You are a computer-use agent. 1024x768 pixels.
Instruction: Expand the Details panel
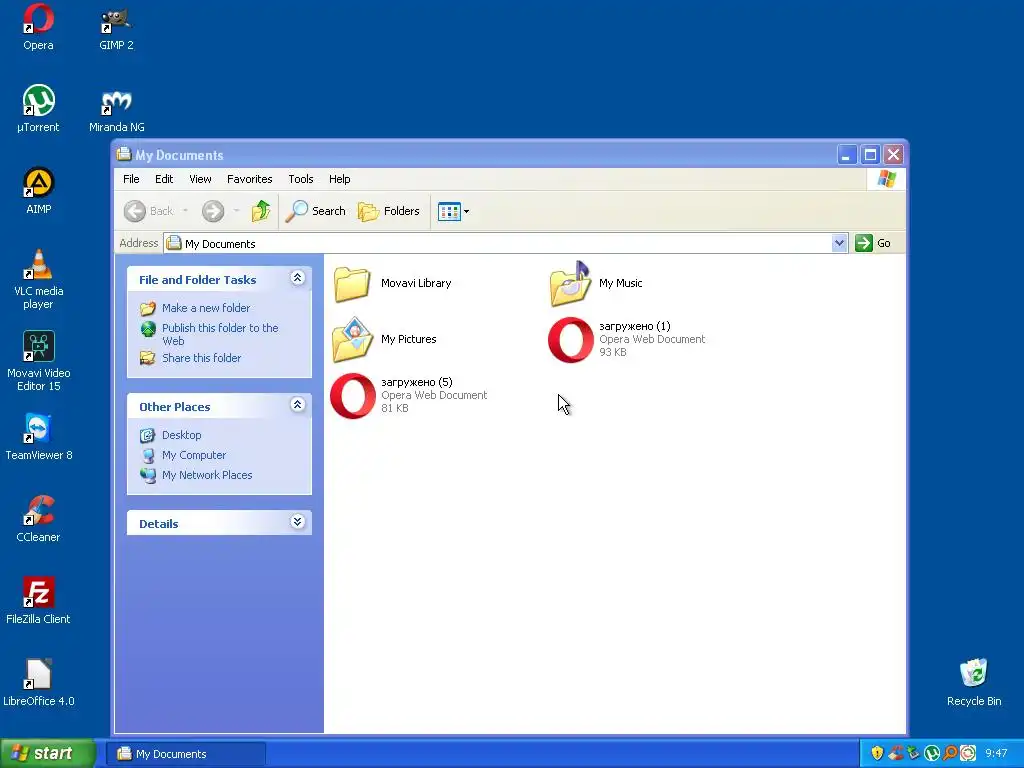297,521
